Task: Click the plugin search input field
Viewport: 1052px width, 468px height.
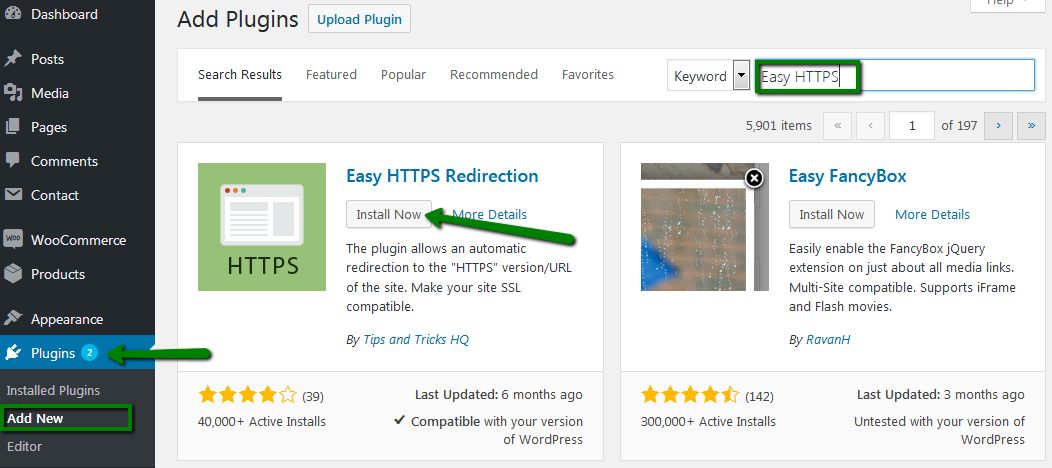Action: pos(895,76)
